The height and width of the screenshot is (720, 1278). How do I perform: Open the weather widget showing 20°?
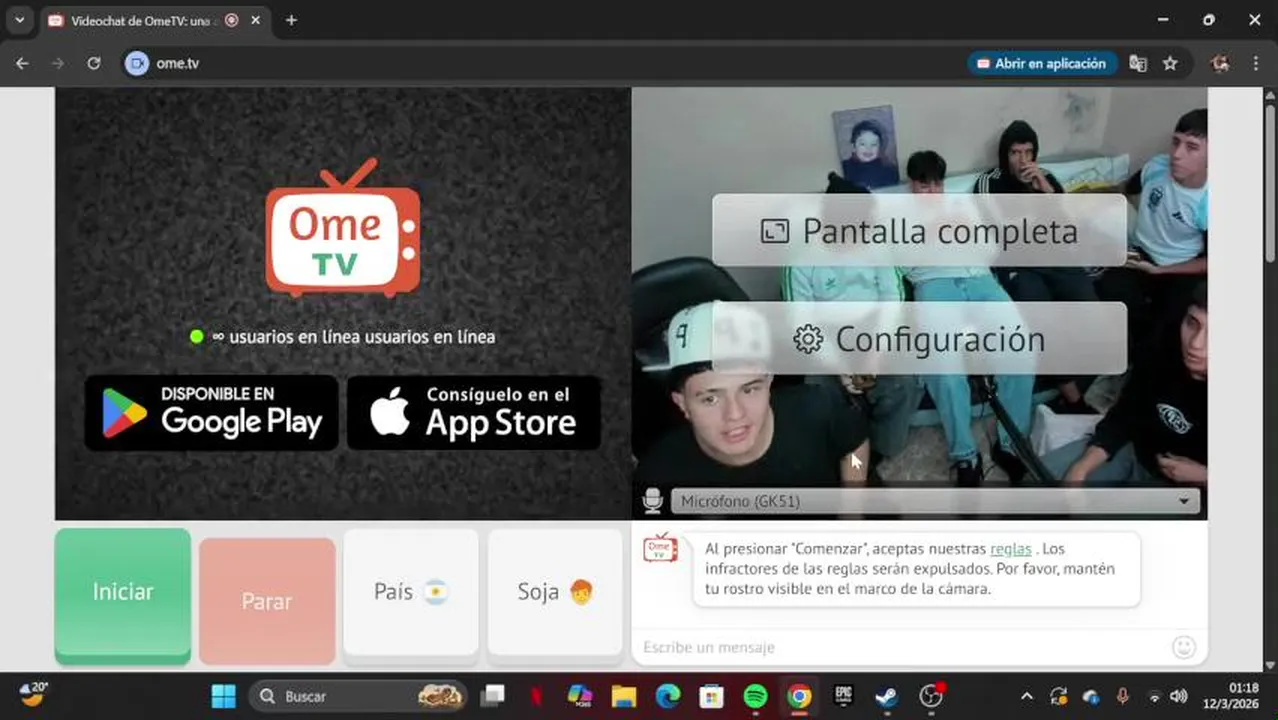[x=35, y=693]
